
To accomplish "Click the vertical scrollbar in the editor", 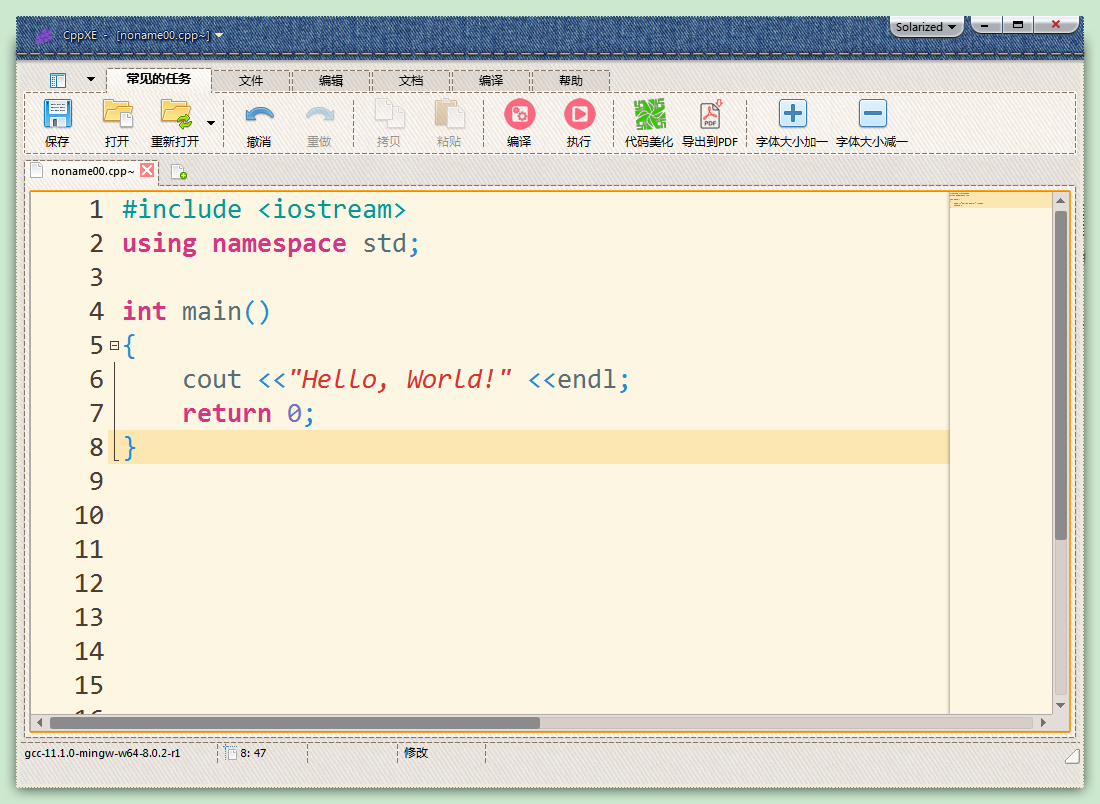I will pos(1060,375).
